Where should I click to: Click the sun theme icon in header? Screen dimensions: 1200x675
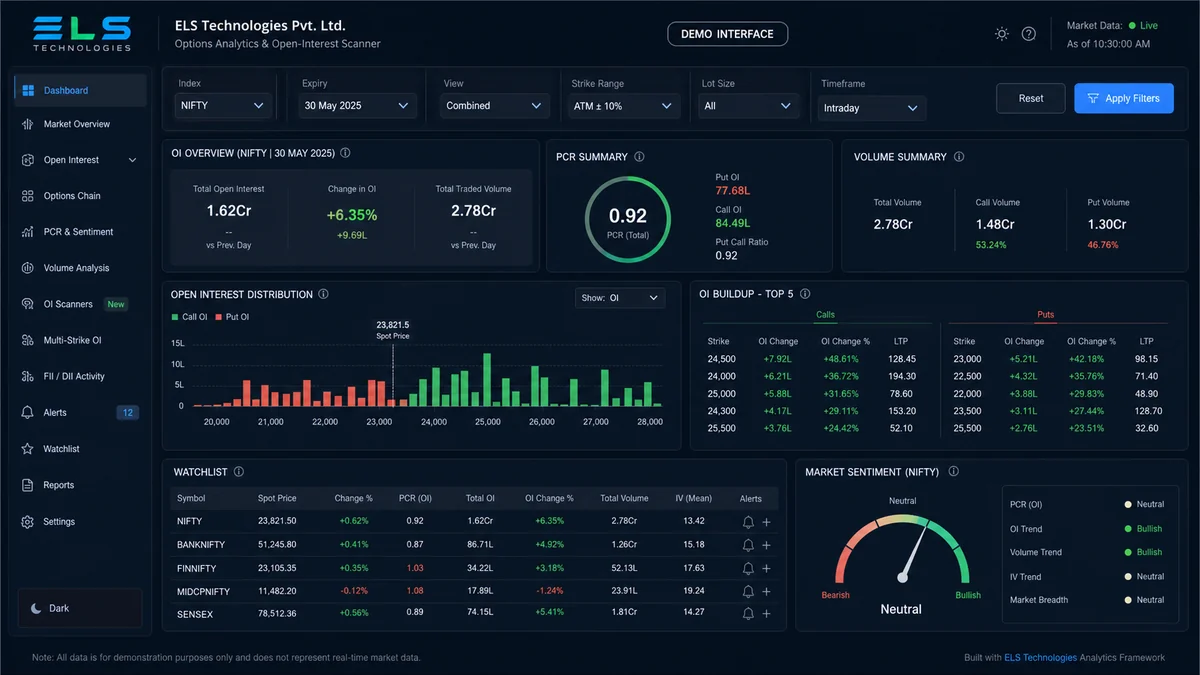(x=1002, y=34)
